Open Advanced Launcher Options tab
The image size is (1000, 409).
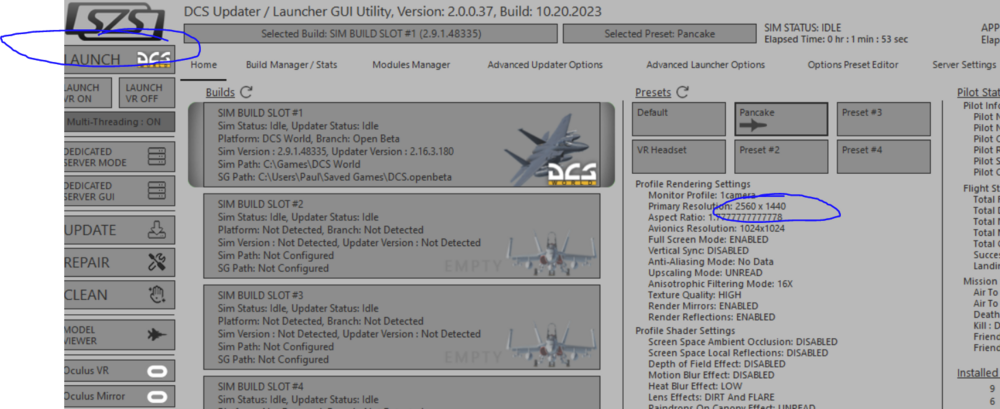[x=705, y=64]
